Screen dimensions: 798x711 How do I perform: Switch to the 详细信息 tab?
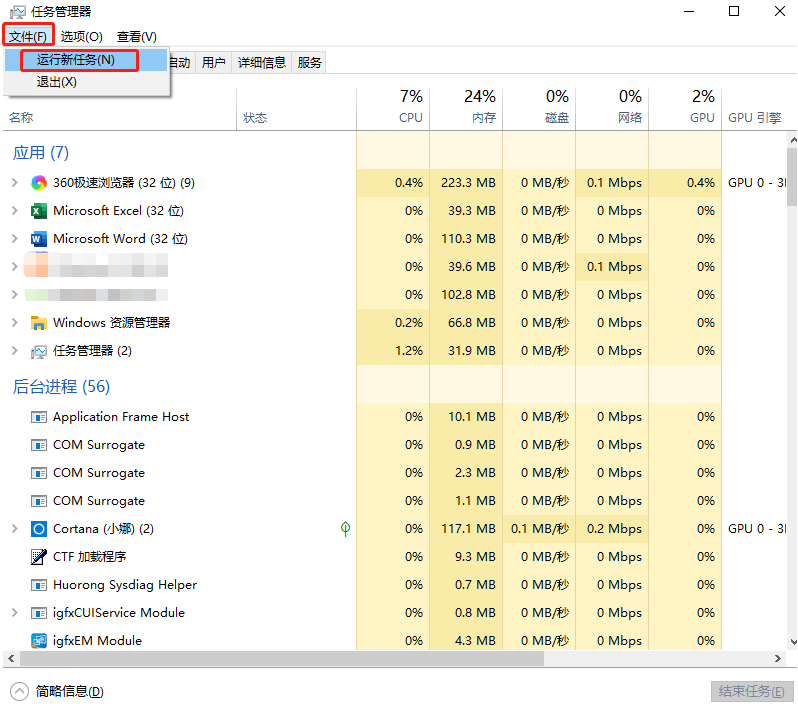[261, 62]
